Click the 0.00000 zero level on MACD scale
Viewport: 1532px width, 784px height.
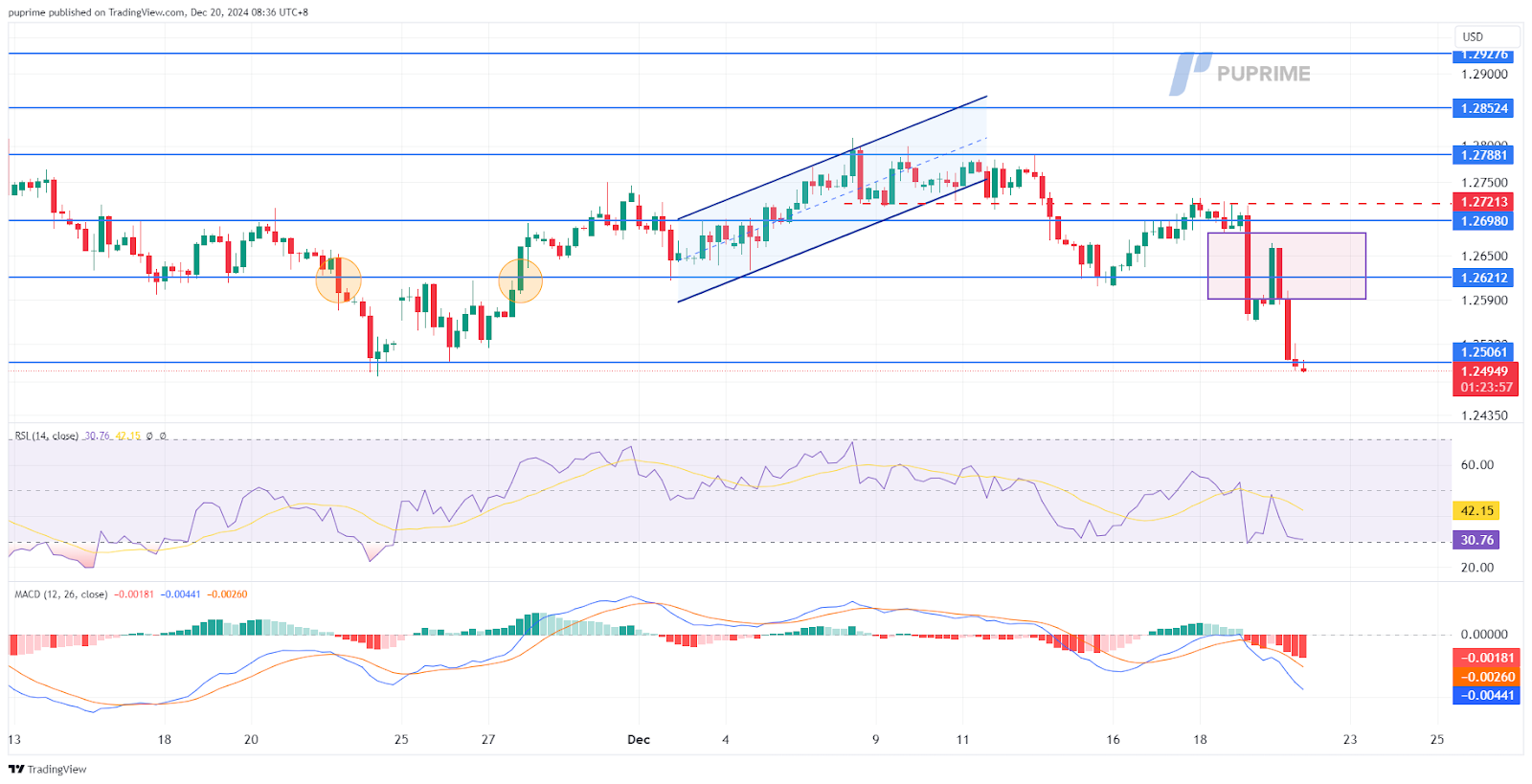[1484, 634]
